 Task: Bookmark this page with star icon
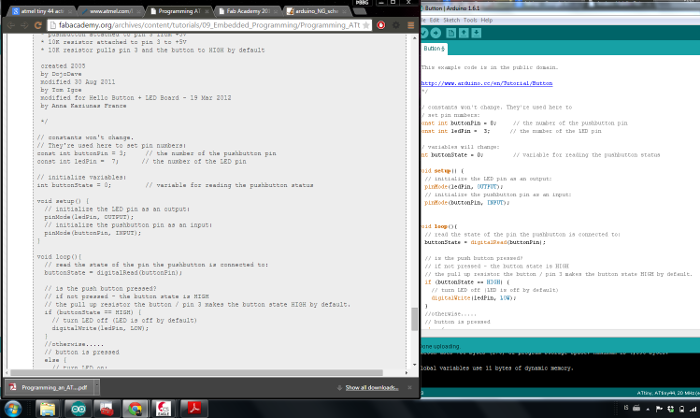click(x=366, y=25)
